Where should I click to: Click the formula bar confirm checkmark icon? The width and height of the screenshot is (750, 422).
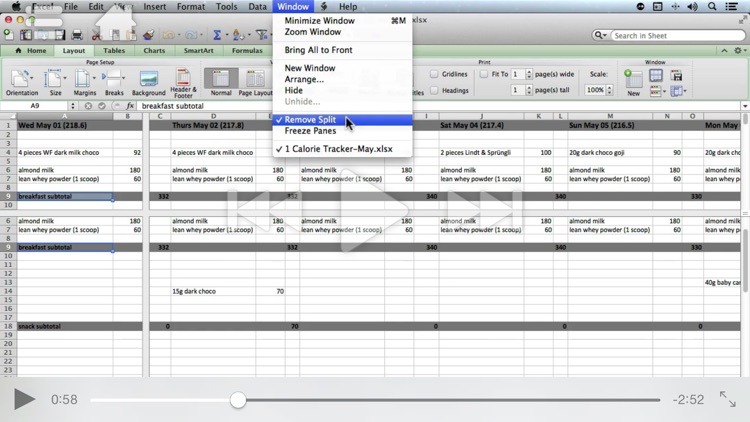(x=102, y=106)
